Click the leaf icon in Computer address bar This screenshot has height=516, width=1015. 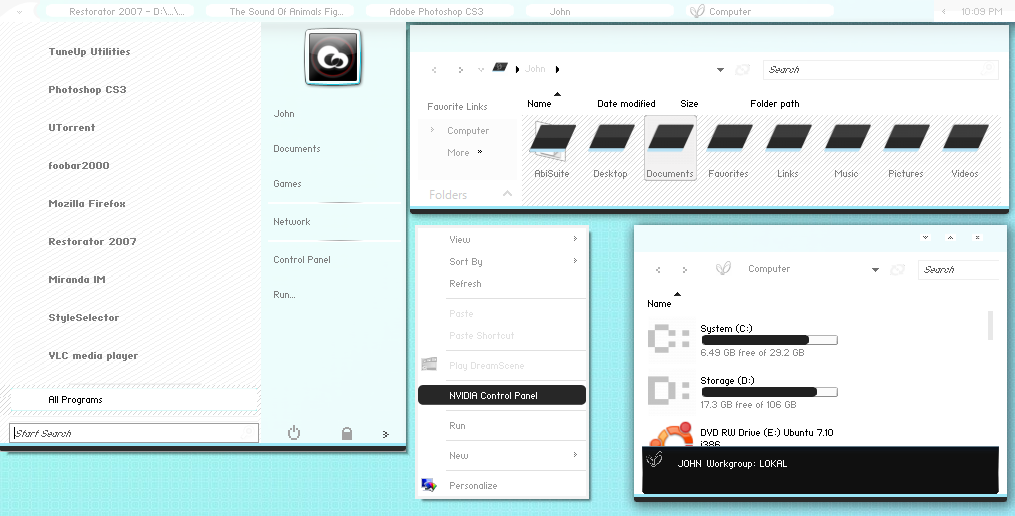coord(723,268)
